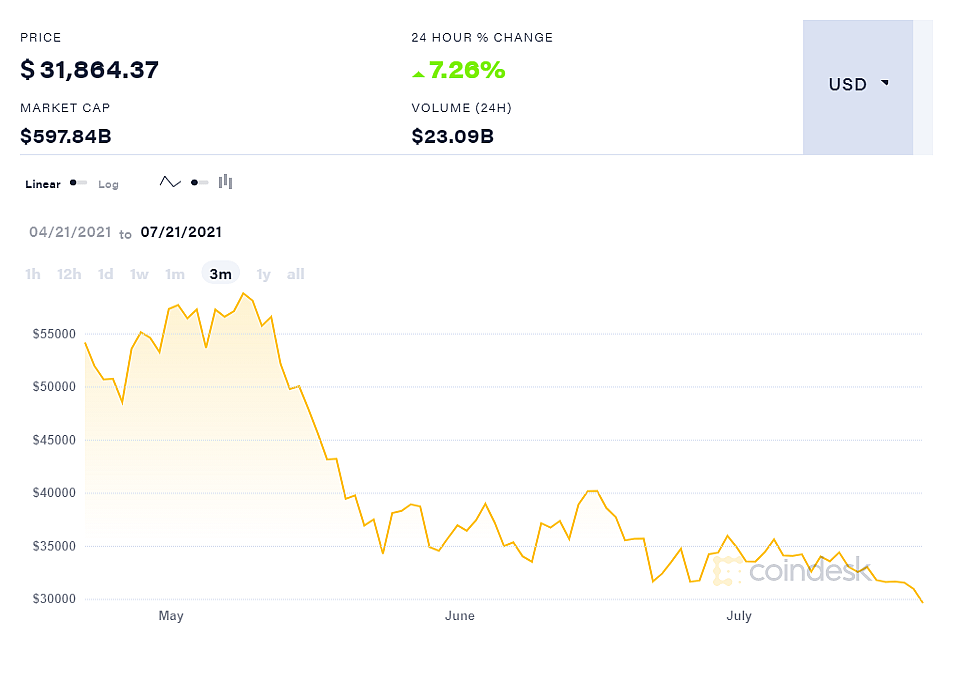953x696 pixels.
Task: Switch to the 1d time range
Action: [105, 274]
